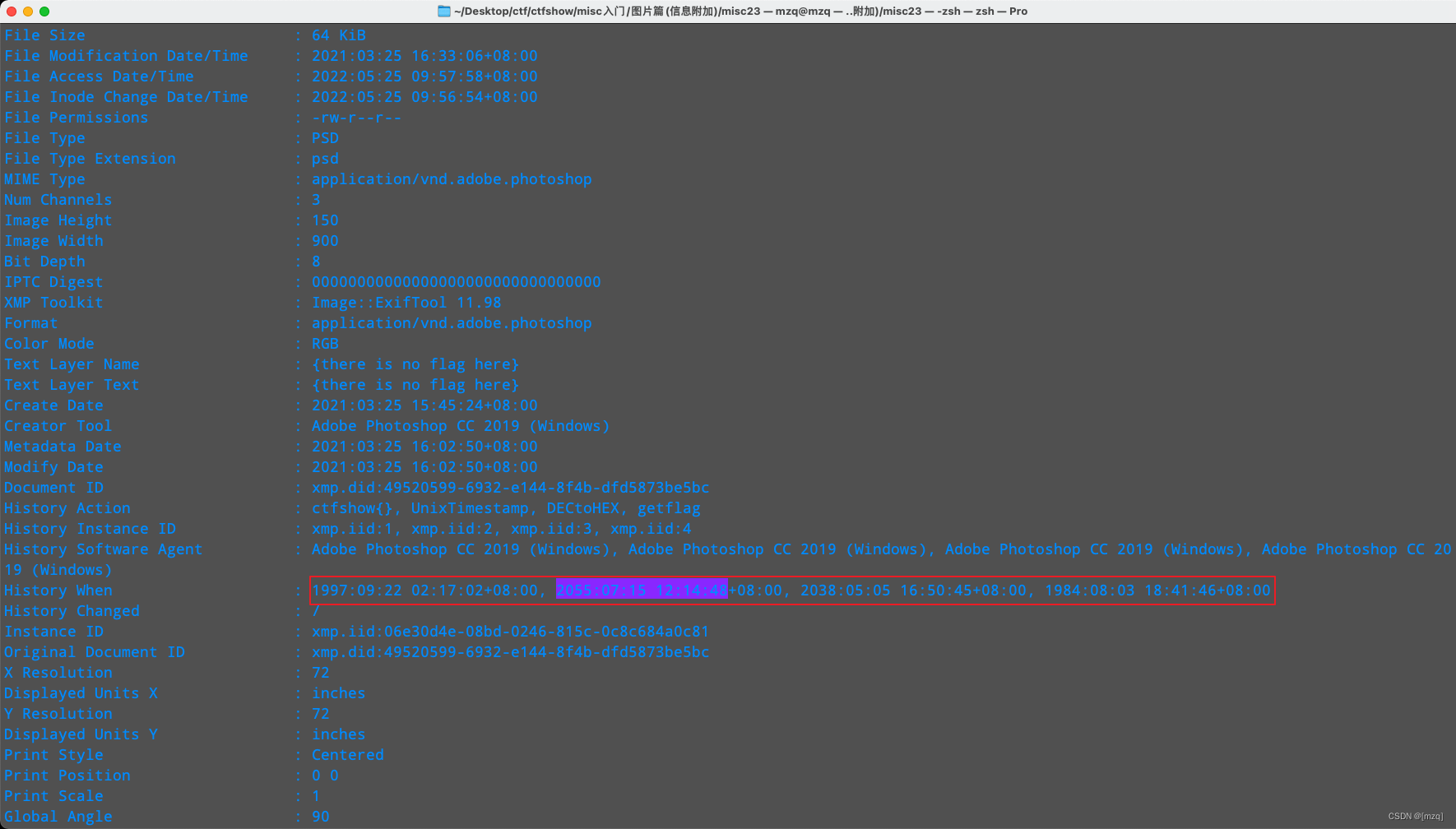Click the Text Layer Text value '{there is no flag here}'

pos(415,385)
